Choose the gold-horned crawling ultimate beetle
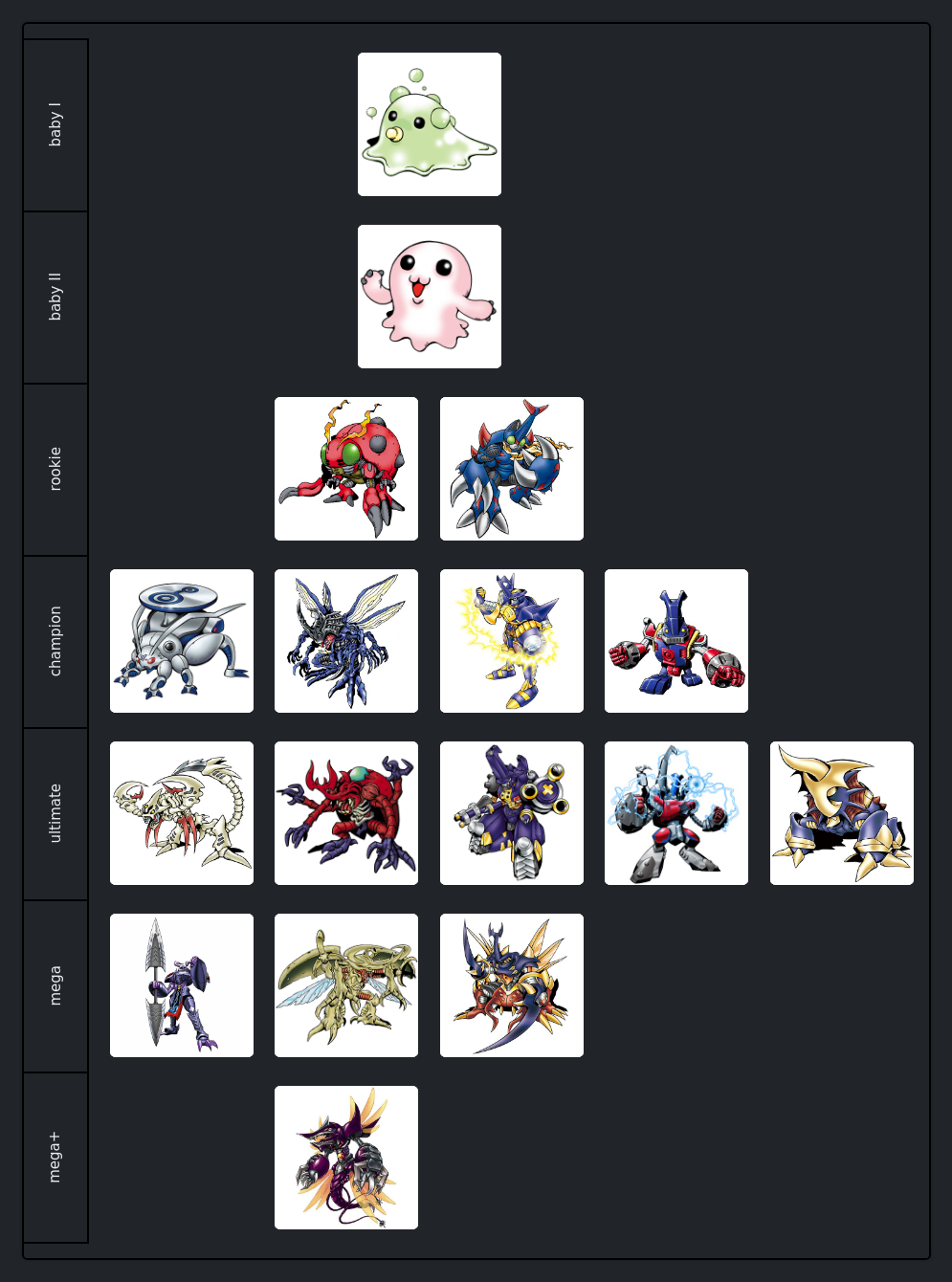This screenshot has width=952, height=1282. click(842, 813)
